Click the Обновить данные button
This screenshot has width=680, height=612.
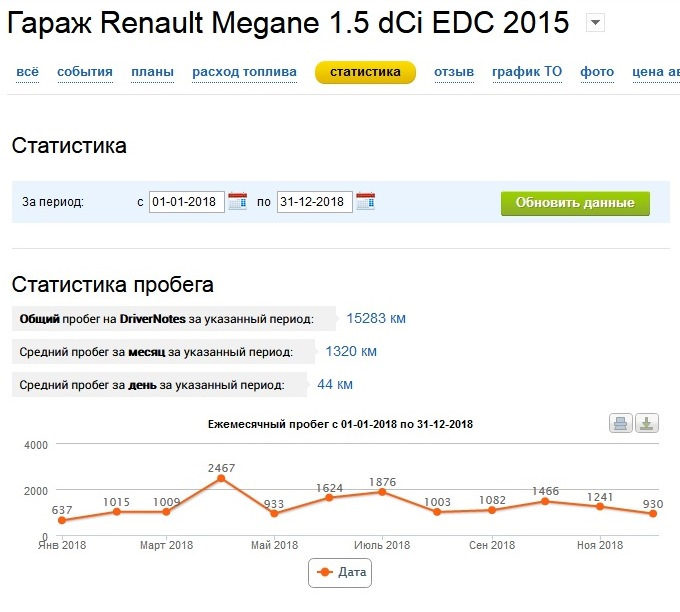(x=575, y=203)
